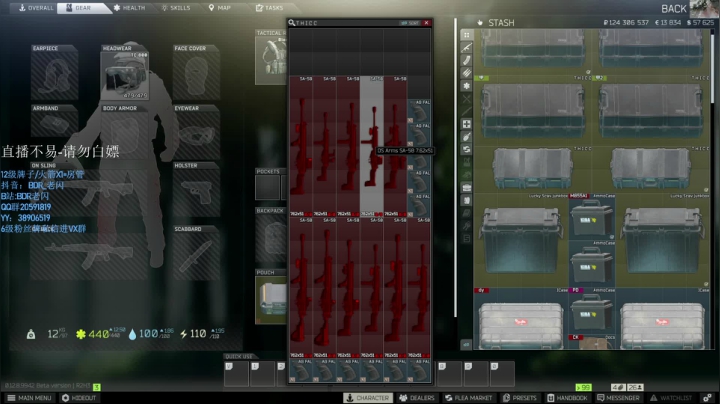This screenshot has height=404, width=720.
Task: Sort items in THICC window
Action: coord(409,22)
